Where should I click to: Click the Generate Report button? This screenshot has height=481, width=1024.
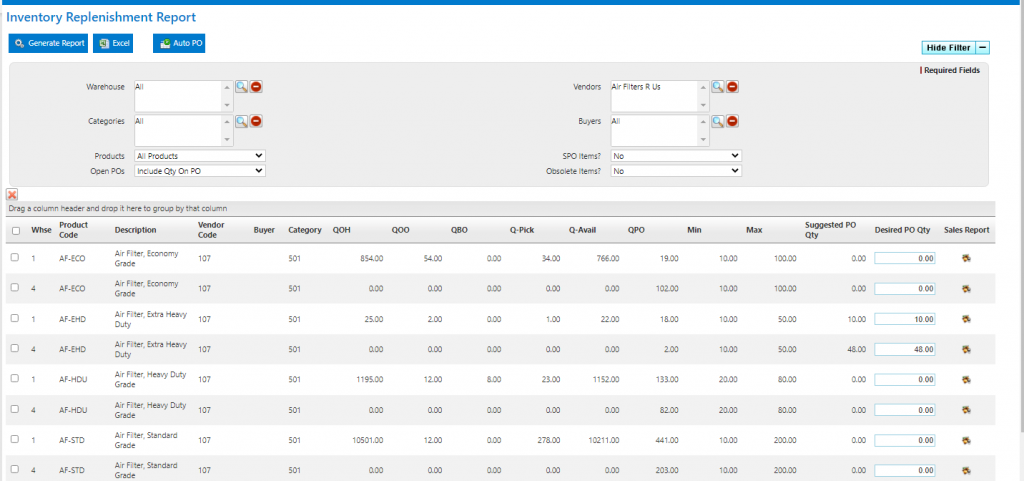click(48, 44)
